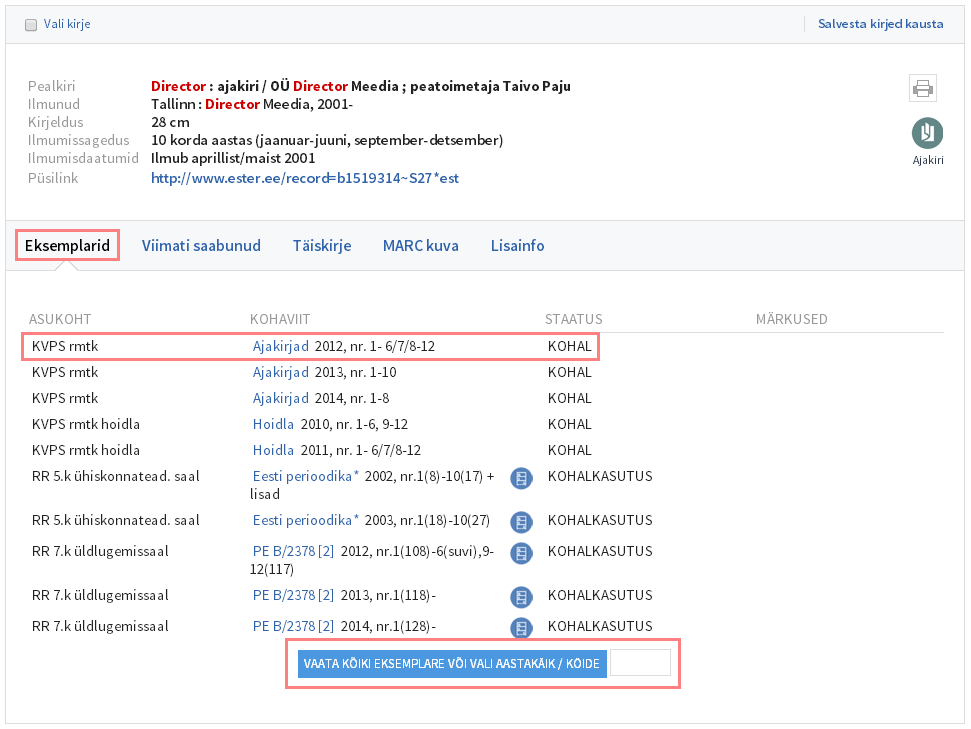Click the STAATUS column header
Image resolution: width=971 pixels, height=729 pixels.
point(573,319)
